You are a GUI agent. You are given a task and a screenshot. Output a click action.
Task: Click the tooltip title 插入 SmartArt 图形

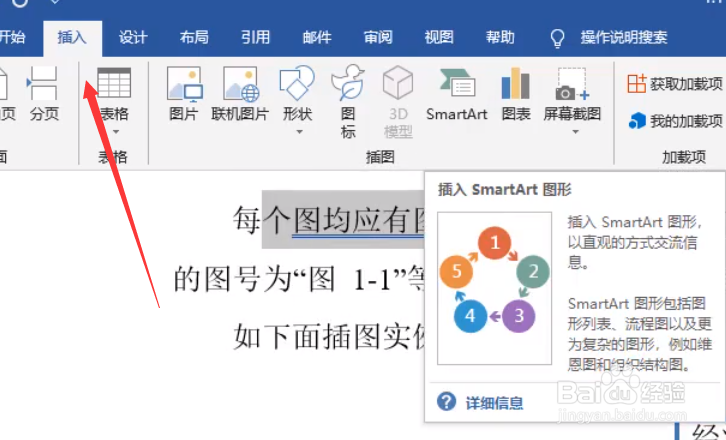pos(505,189)
